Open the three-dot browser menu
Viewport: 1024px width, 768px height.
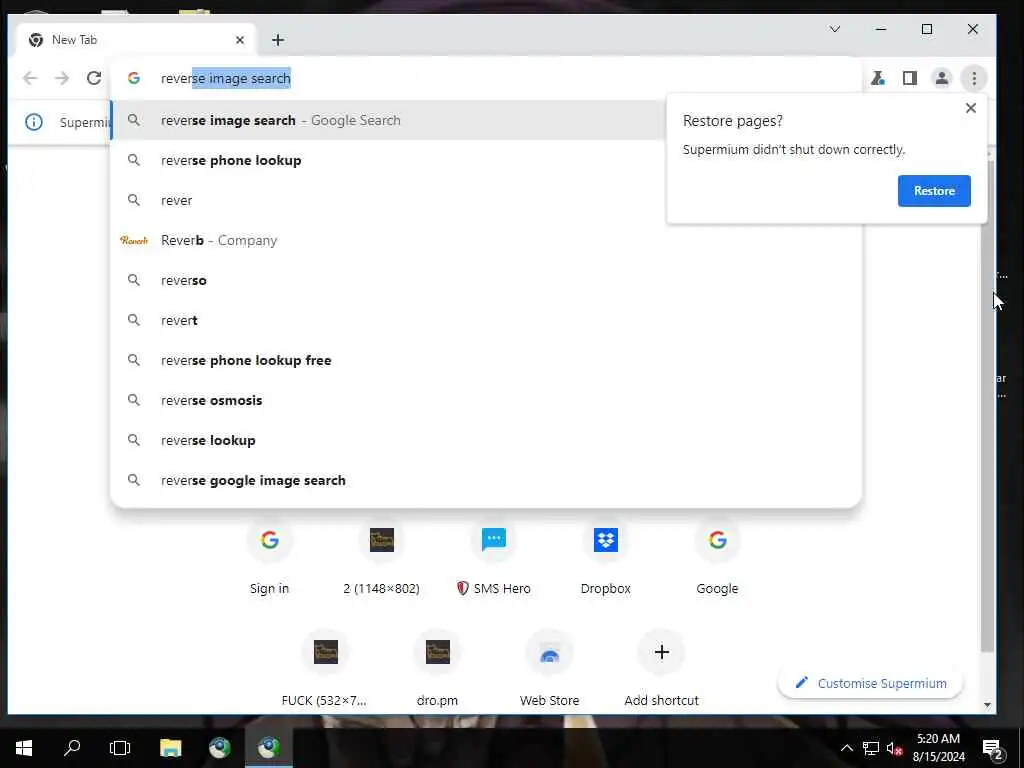(974, 78)
